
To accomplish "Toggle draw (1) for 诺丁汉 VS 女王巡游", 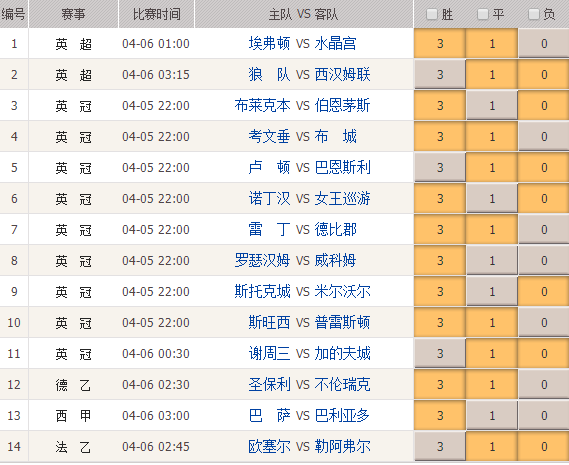I will pos(492,199).
